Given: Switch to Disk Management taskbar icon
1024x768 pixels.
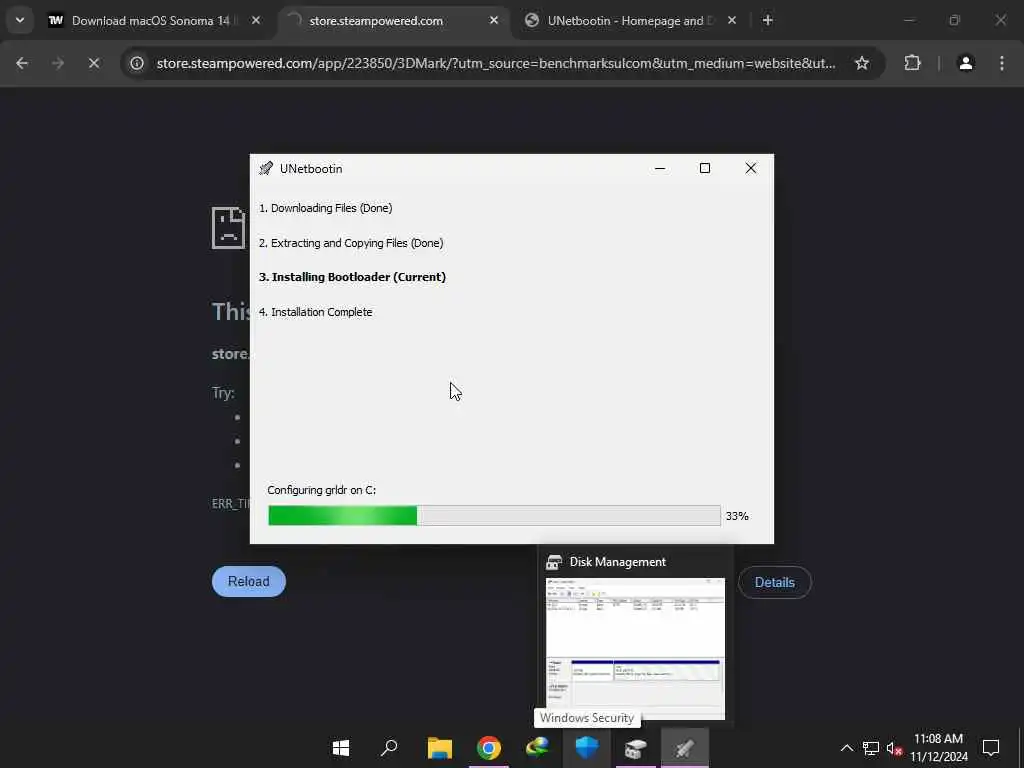Looking at the screenshot, I should pos(635,748).
